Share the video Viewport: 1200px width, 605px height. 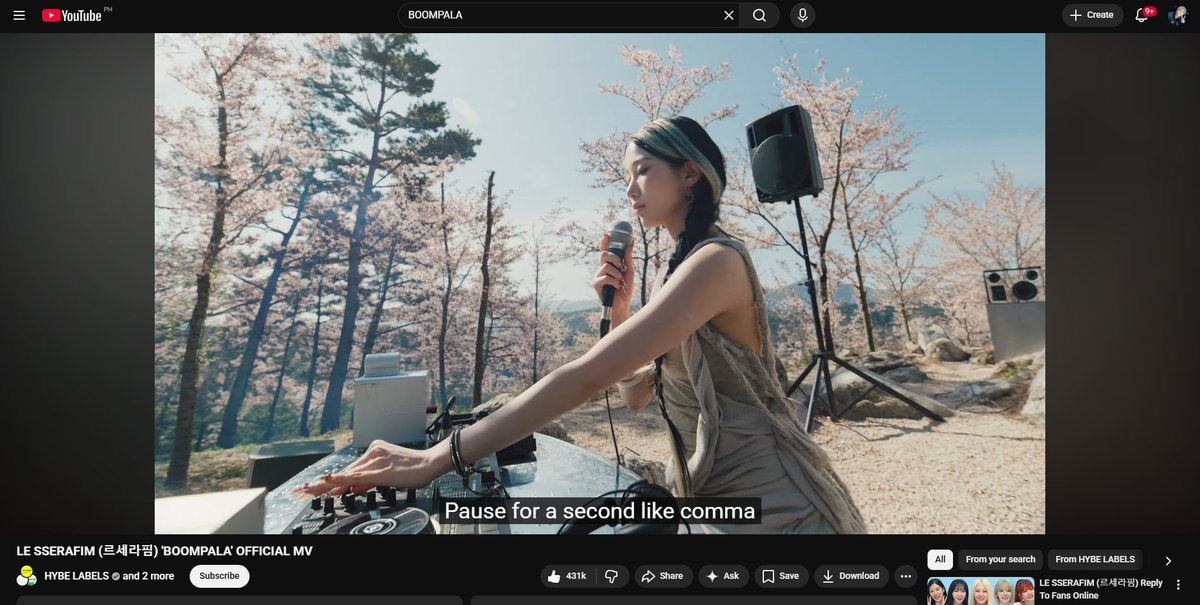(662, 576)
